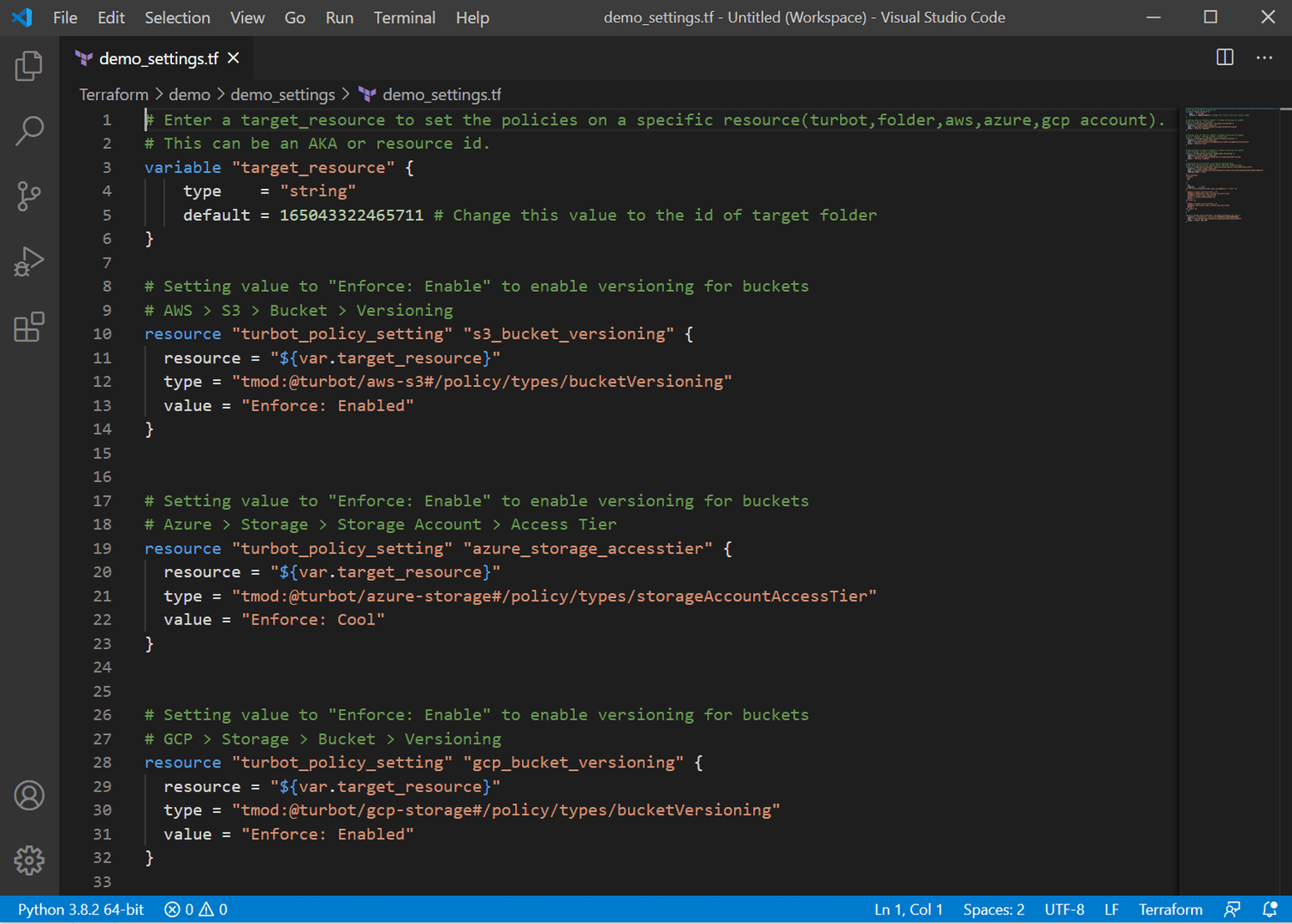This screenshot has width=1292, height=924.
Task: Open the Run menu
Action: (340, 17)
